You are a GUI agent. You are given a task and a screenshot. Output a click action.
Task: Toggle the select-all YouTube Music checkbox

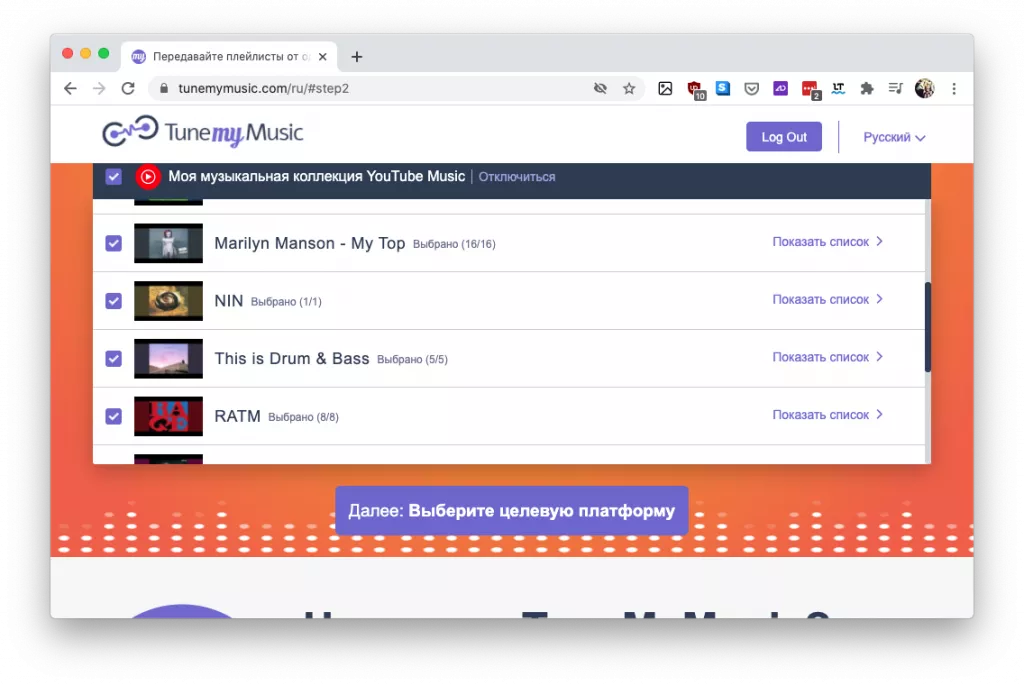(114, 177)
